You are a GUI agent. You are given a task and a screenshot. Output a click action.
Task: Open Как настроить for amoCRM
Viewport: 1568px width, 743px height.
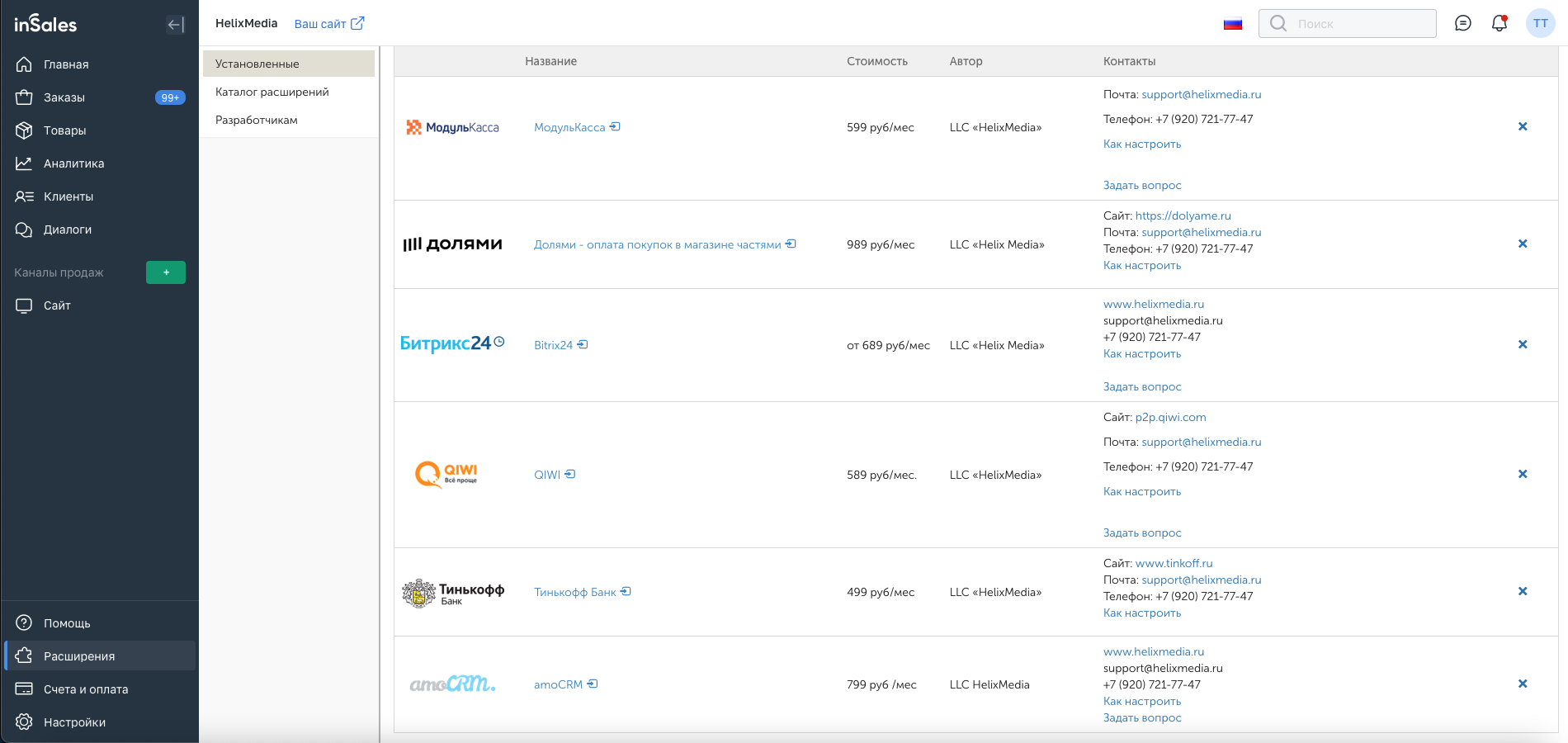(1142, 701)
